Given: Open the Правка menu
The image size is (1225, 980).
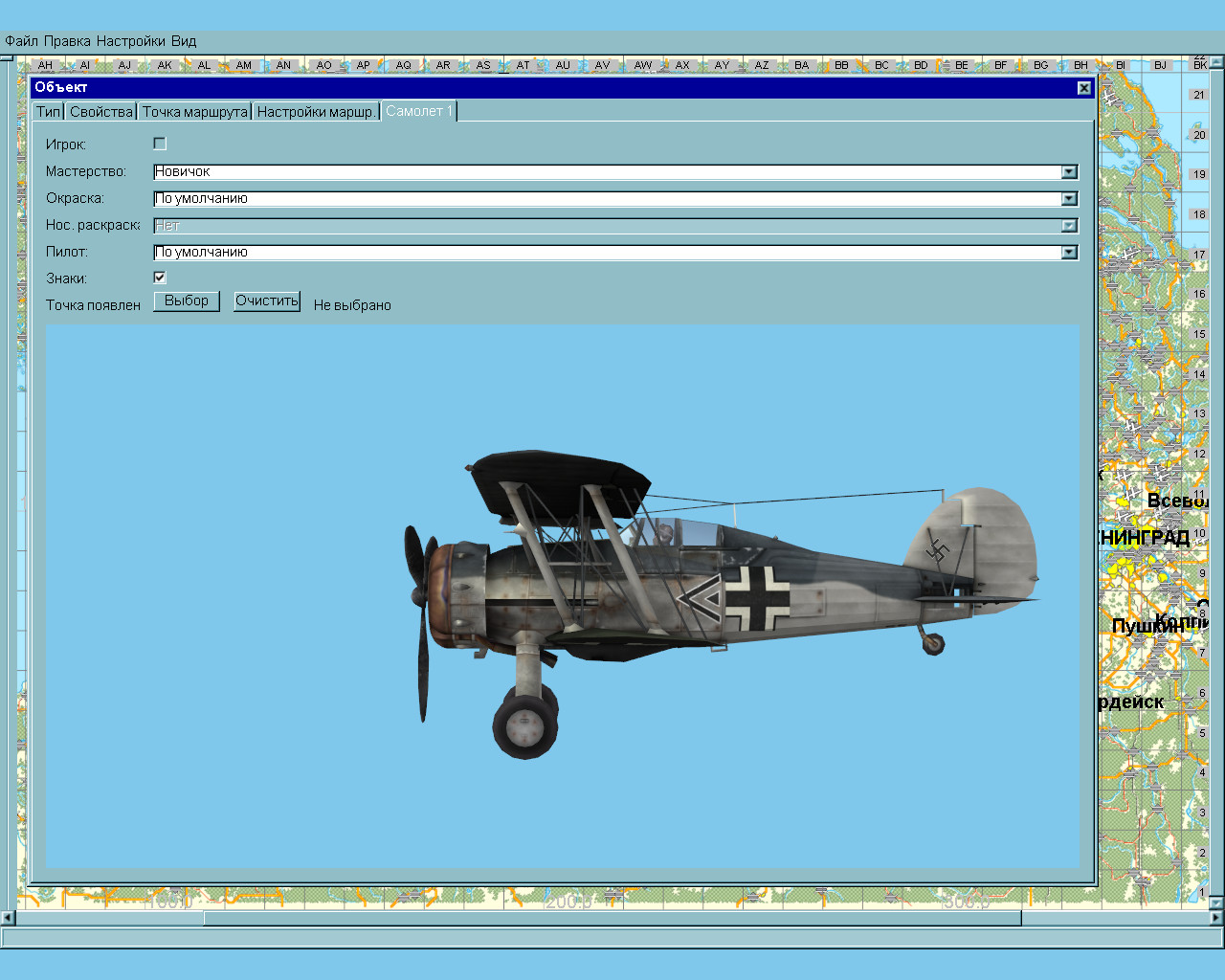Looking at the screenshot, I should click(67, 41).
